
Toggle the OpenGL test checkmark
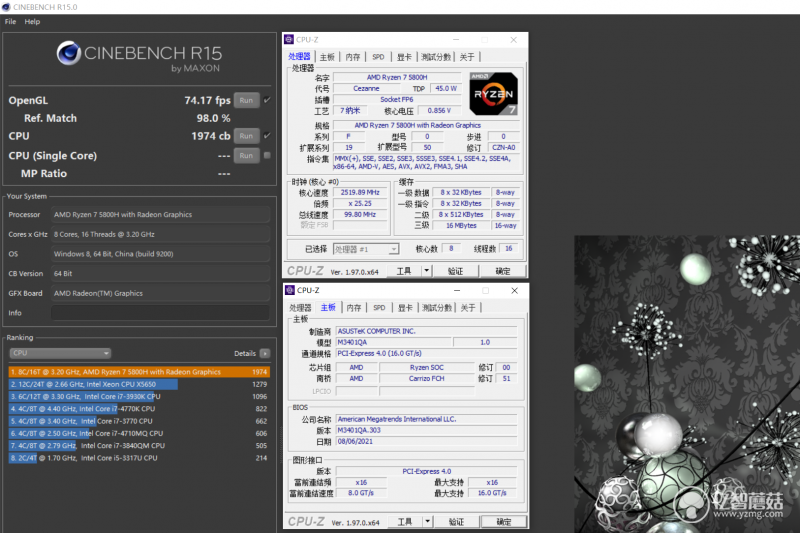[x=267, y=100]
